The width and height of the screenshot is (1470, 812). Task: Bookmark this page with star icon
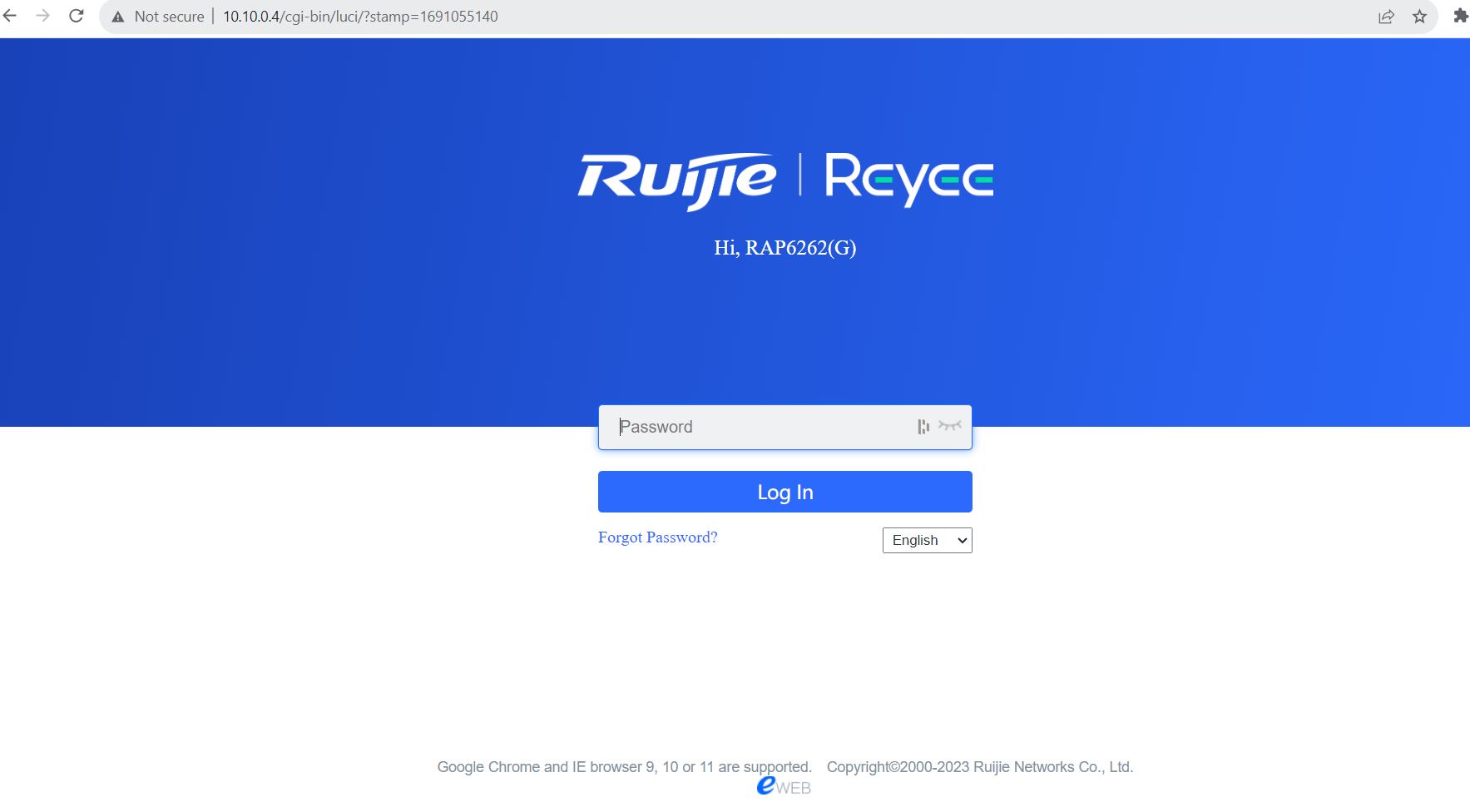[x=1419, y=17]
